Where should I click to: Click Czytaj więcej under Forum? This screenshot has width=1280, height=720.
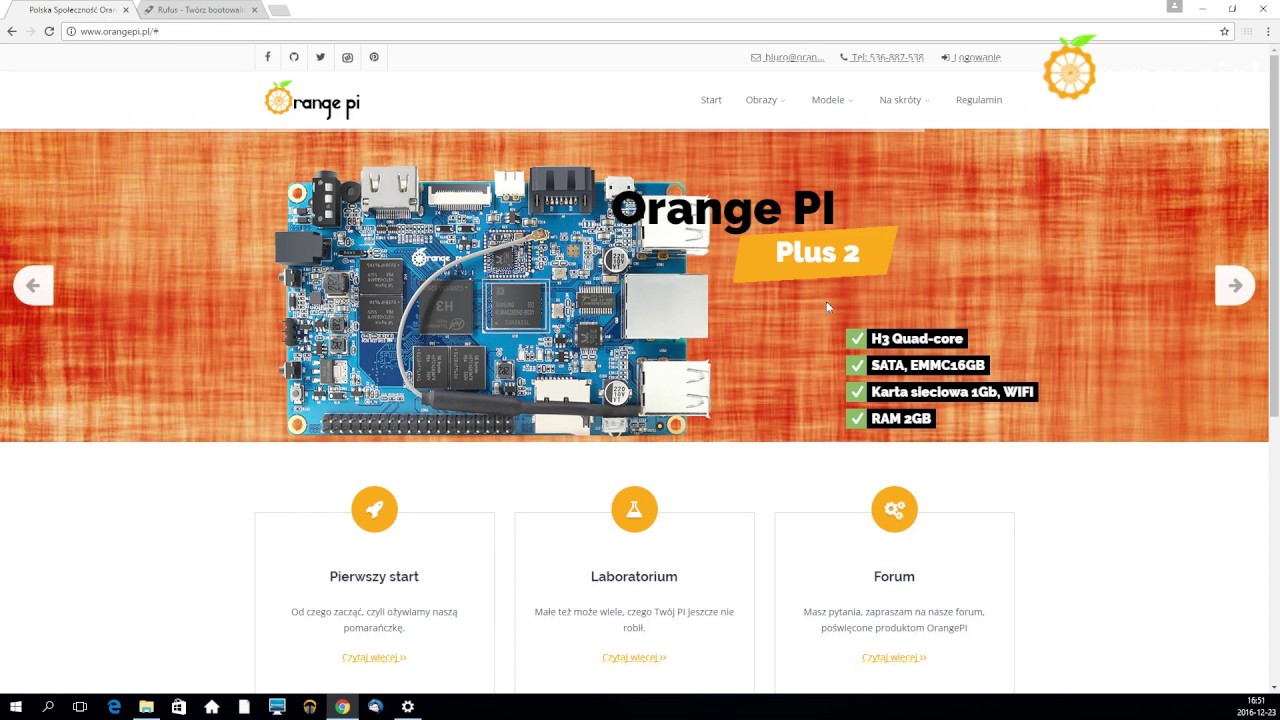(x=894, y=657)
